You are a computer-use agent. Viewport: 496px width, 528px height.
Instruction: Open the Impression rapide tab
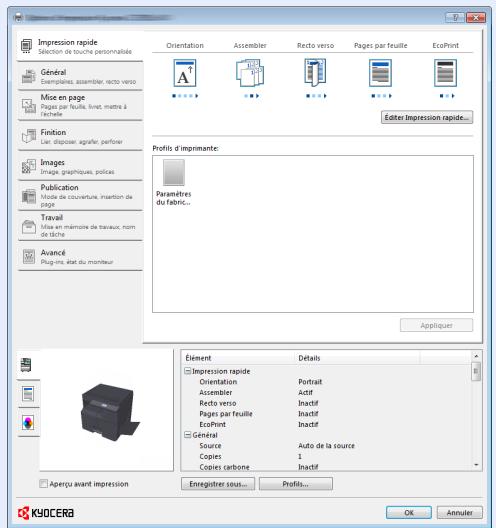pos(80,46)
